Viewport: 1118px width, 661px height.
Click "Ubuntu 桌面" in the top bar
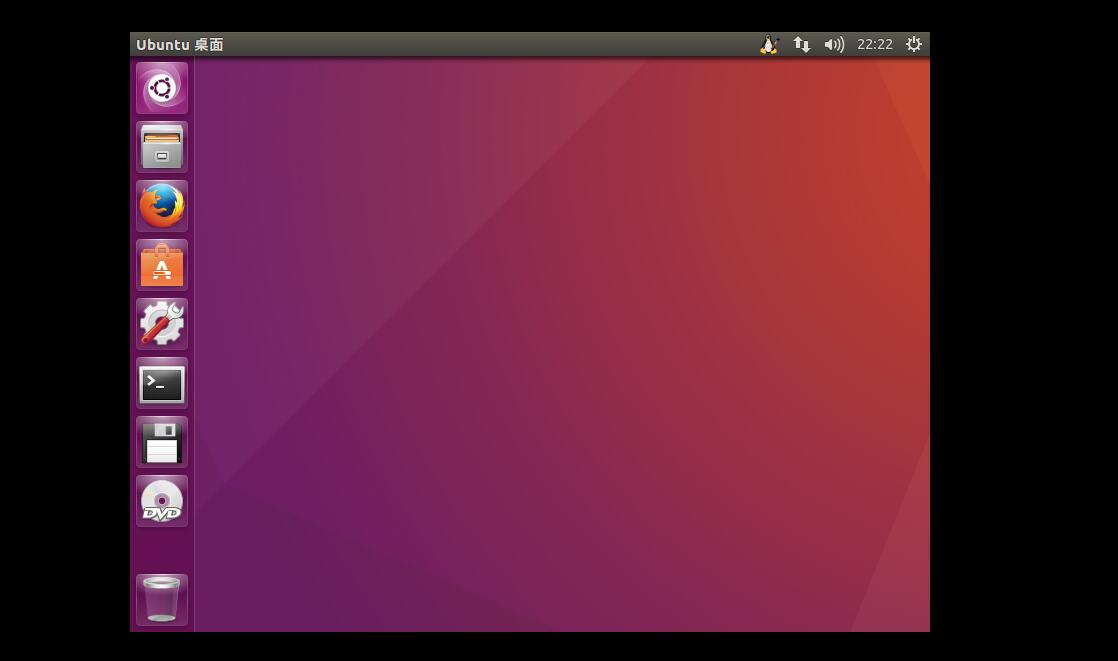pyautogui.click(x=180, y=44)
